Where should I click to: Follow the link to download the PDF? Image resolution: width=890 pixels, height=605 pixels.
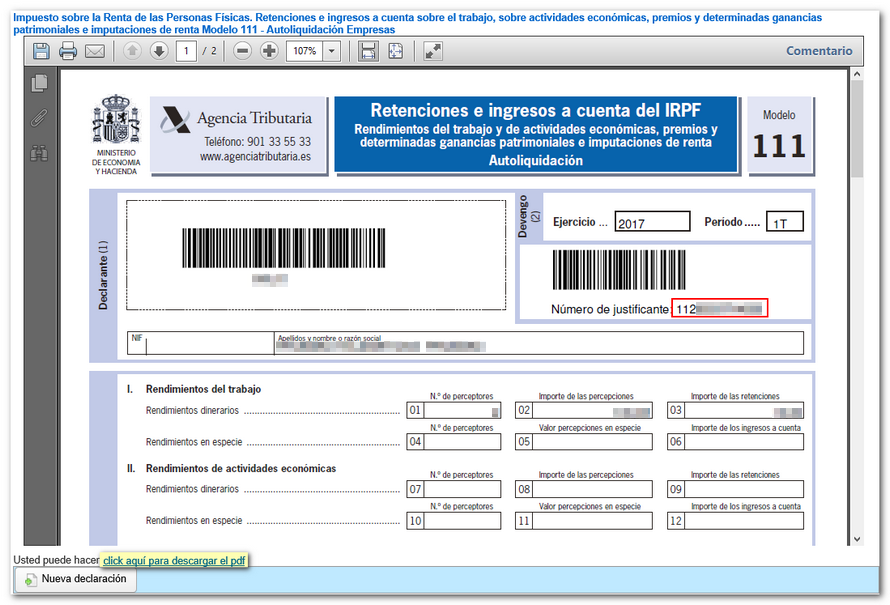coord(174,560)
